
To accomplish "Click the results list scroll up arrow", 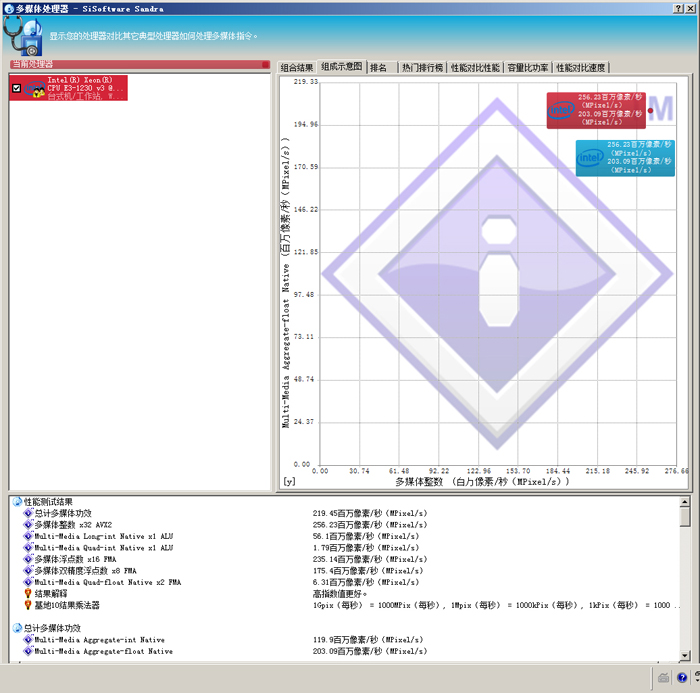I will (685, 502).
